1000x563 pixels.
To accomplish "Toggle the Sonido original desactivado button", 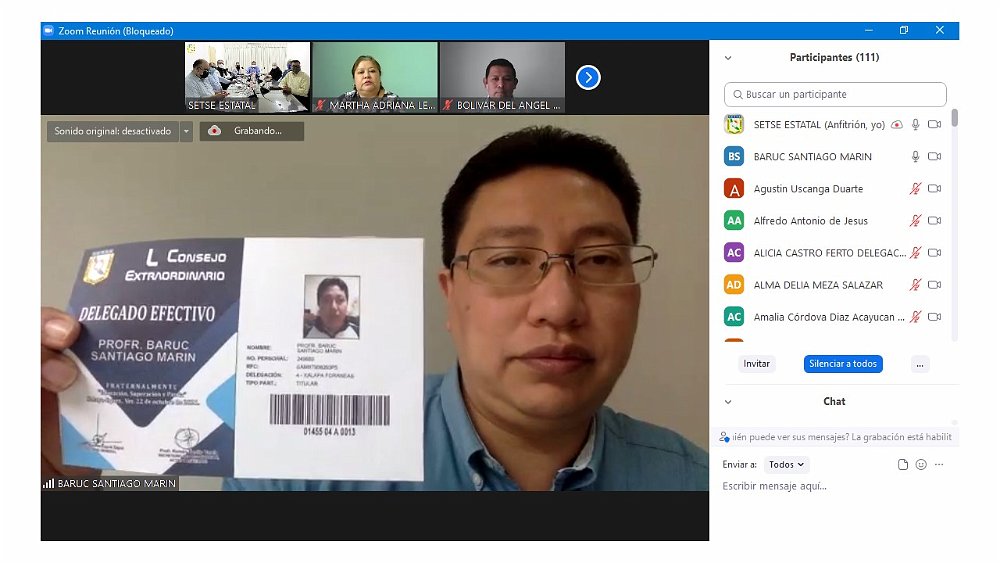I will coord(112,131).
